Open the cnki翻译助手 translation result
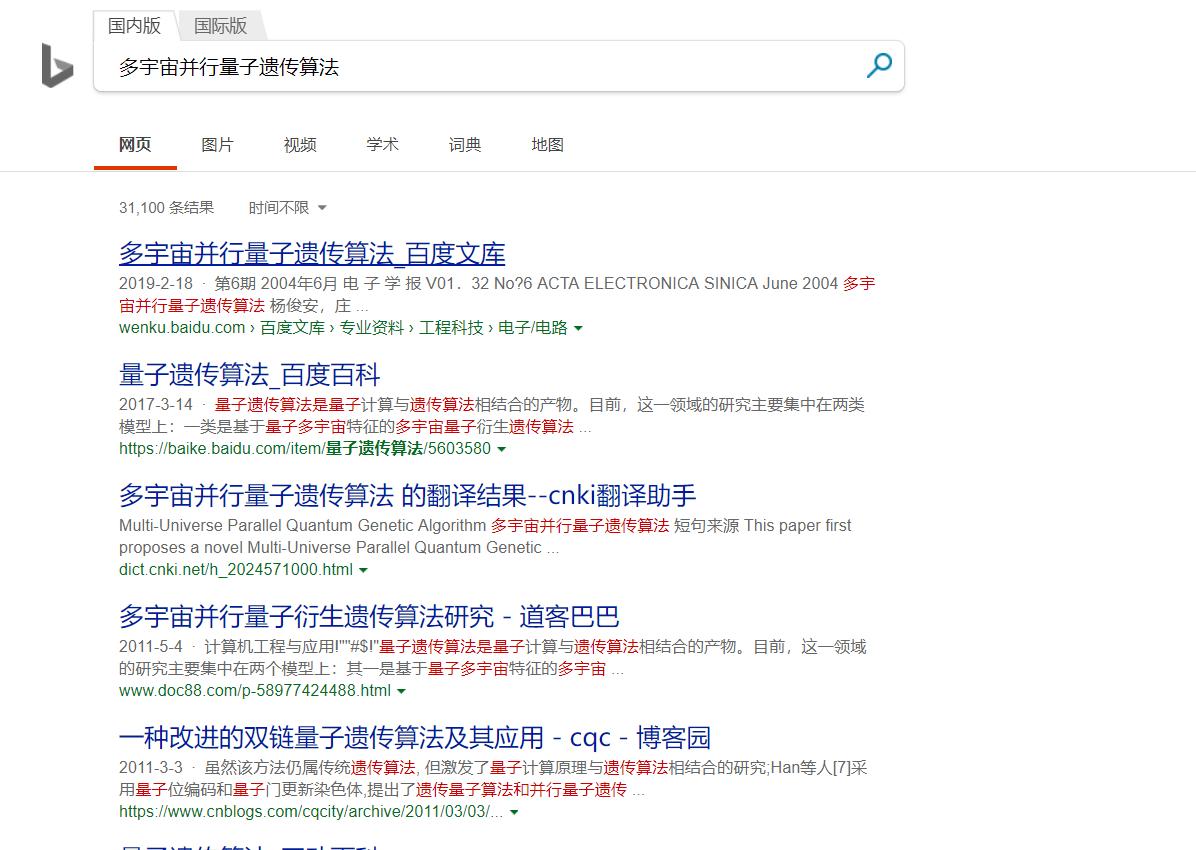Screen dimensions: 1196x850 point(408,496)
